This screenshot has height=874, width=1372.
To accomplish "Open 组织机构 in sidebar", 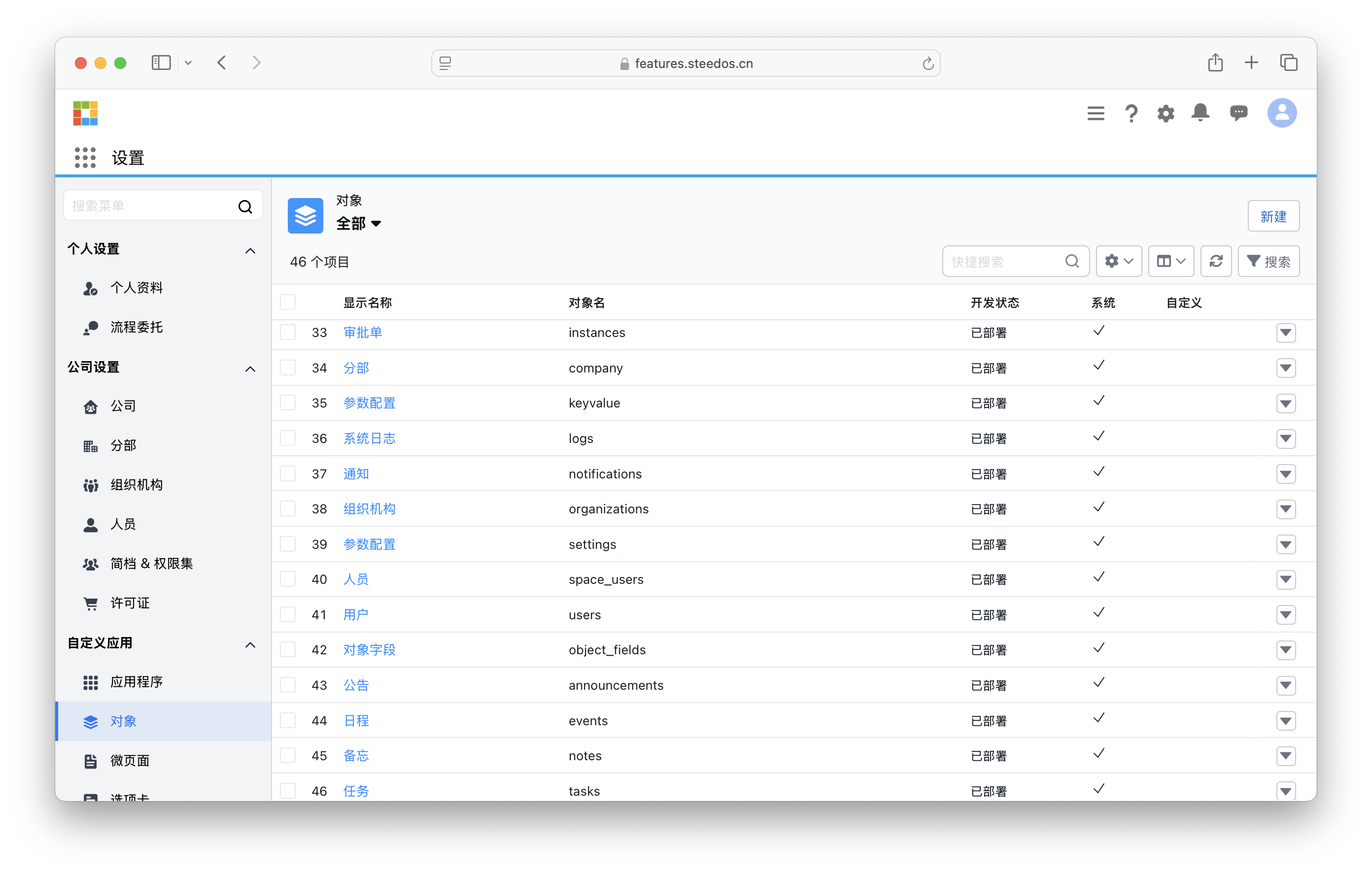I will 164,485.
